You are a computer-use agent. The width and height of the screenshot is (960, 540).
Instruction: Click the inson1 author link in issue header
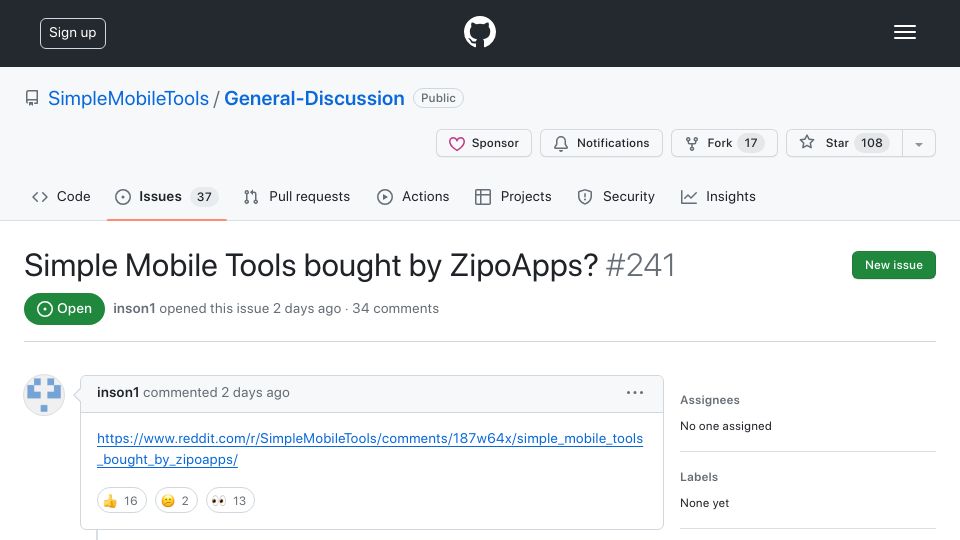(x=134, y=309)
